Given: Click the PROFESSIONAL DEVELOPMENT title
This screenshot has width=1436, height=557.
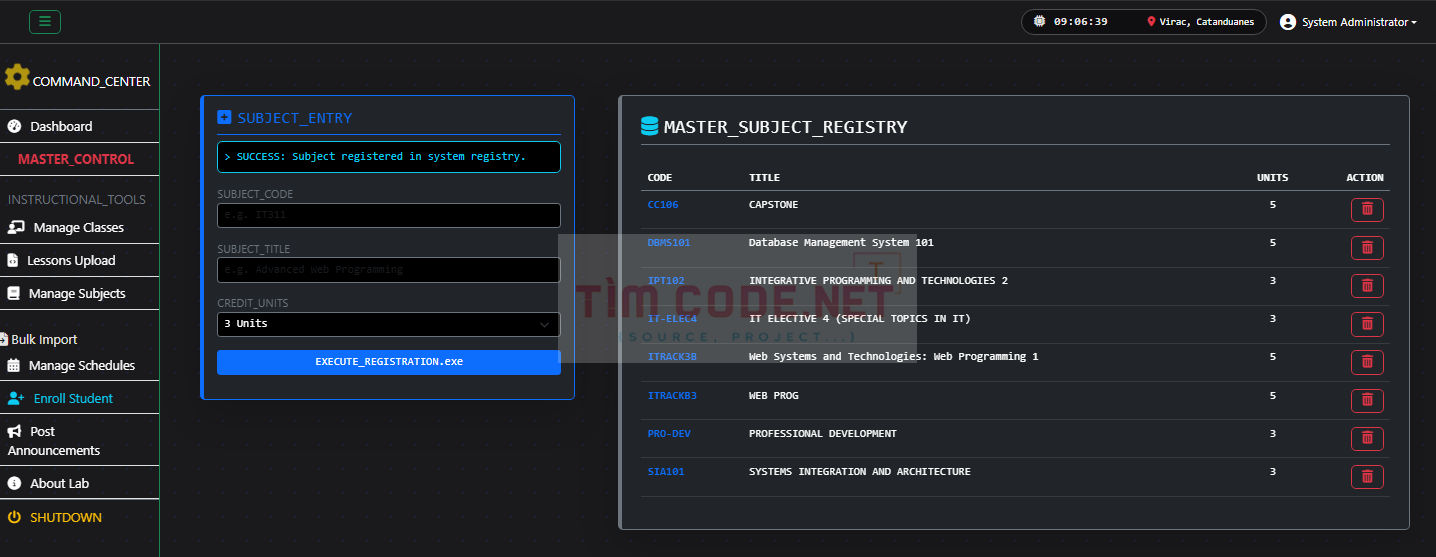Looking at the screenshot, I should (x=823, y=433).
